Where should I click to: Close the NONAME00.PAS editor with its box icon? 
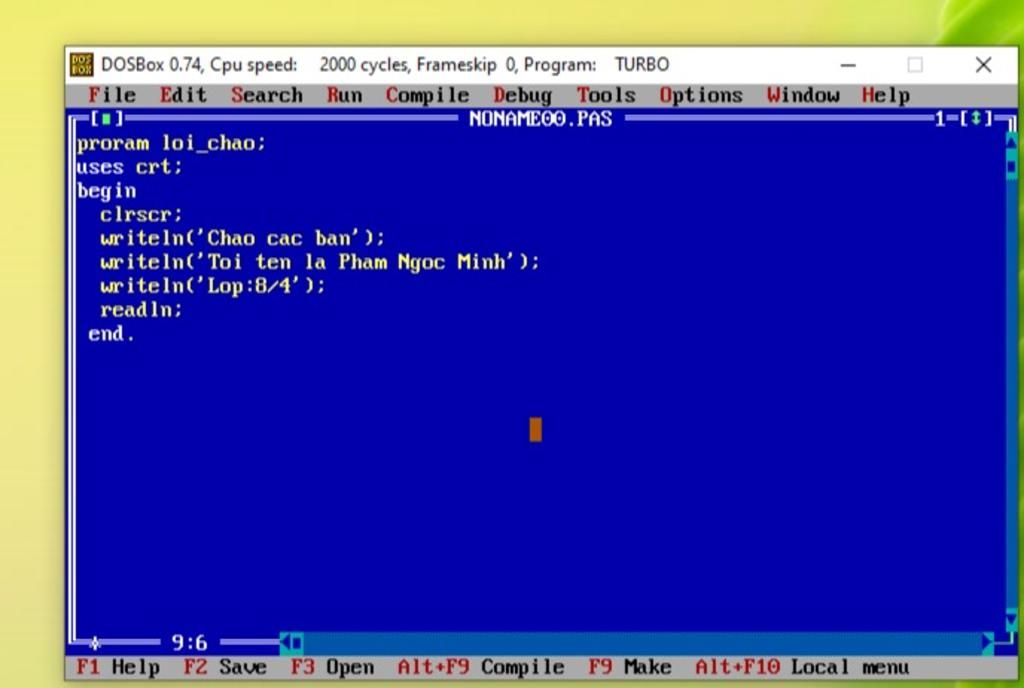[x=106, y=119]
